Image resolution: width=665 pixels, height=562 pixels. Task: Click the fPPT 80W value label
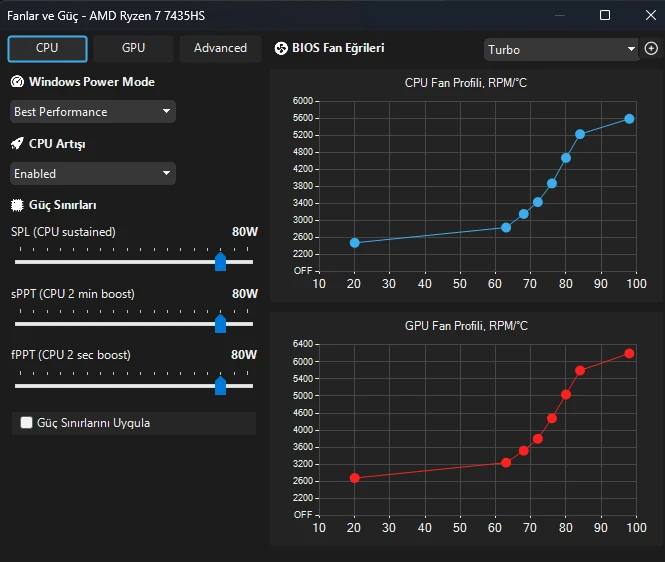[x=244, y=355]
